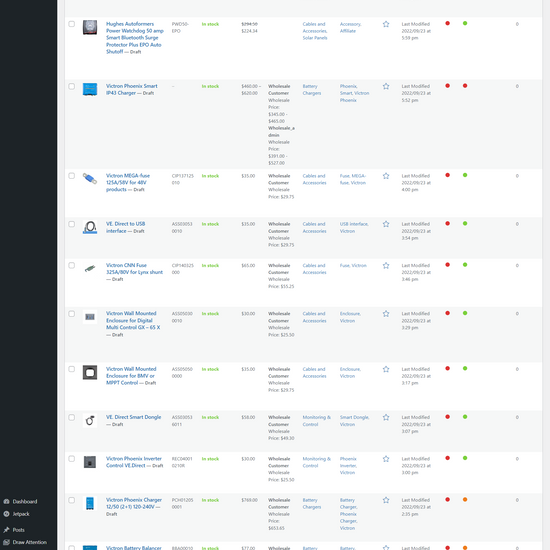This screenshot has height=550, width=550.
Task: Open Victron CNN Fuse thumbnail image
Action: [x=90, y=269]
